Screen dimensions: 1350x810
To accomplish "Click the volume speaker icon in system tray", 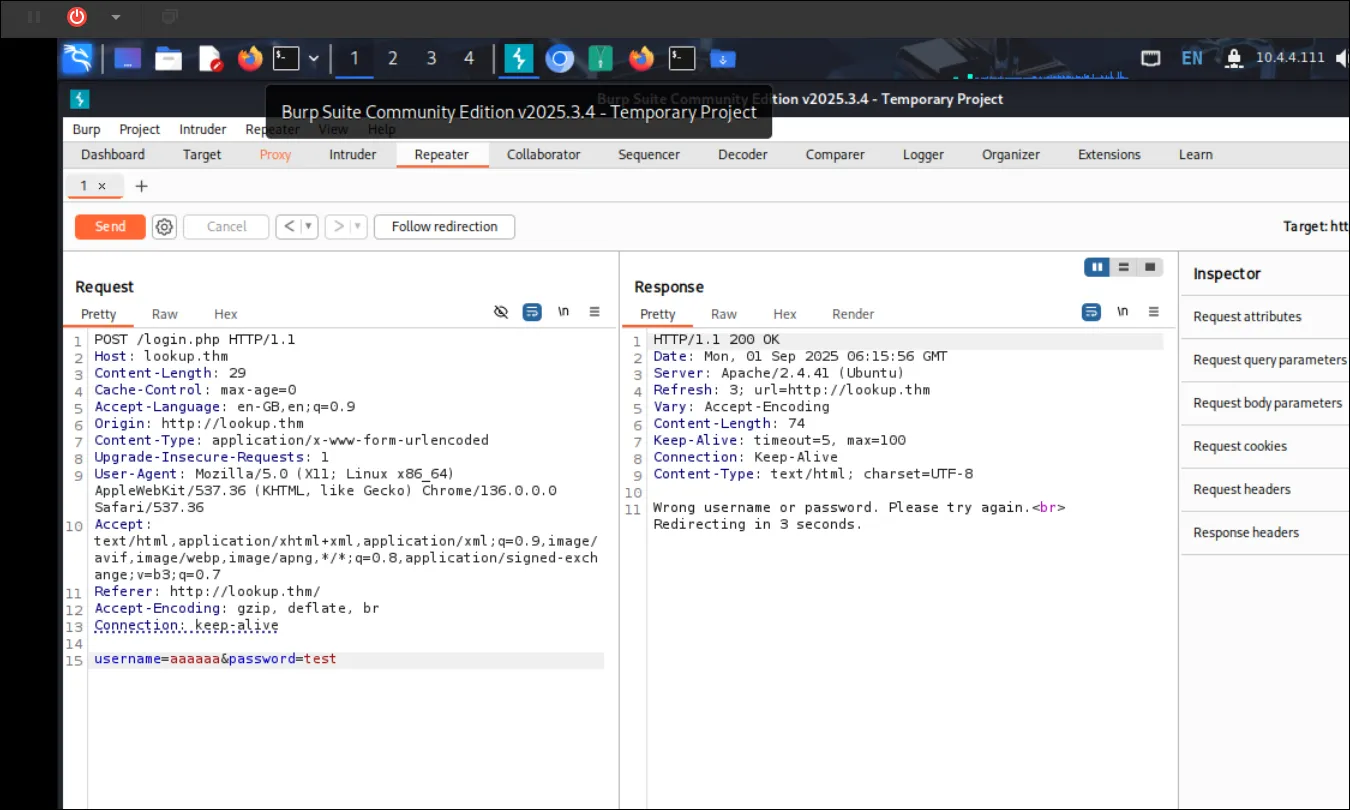I will click(x=1340, y=58).
